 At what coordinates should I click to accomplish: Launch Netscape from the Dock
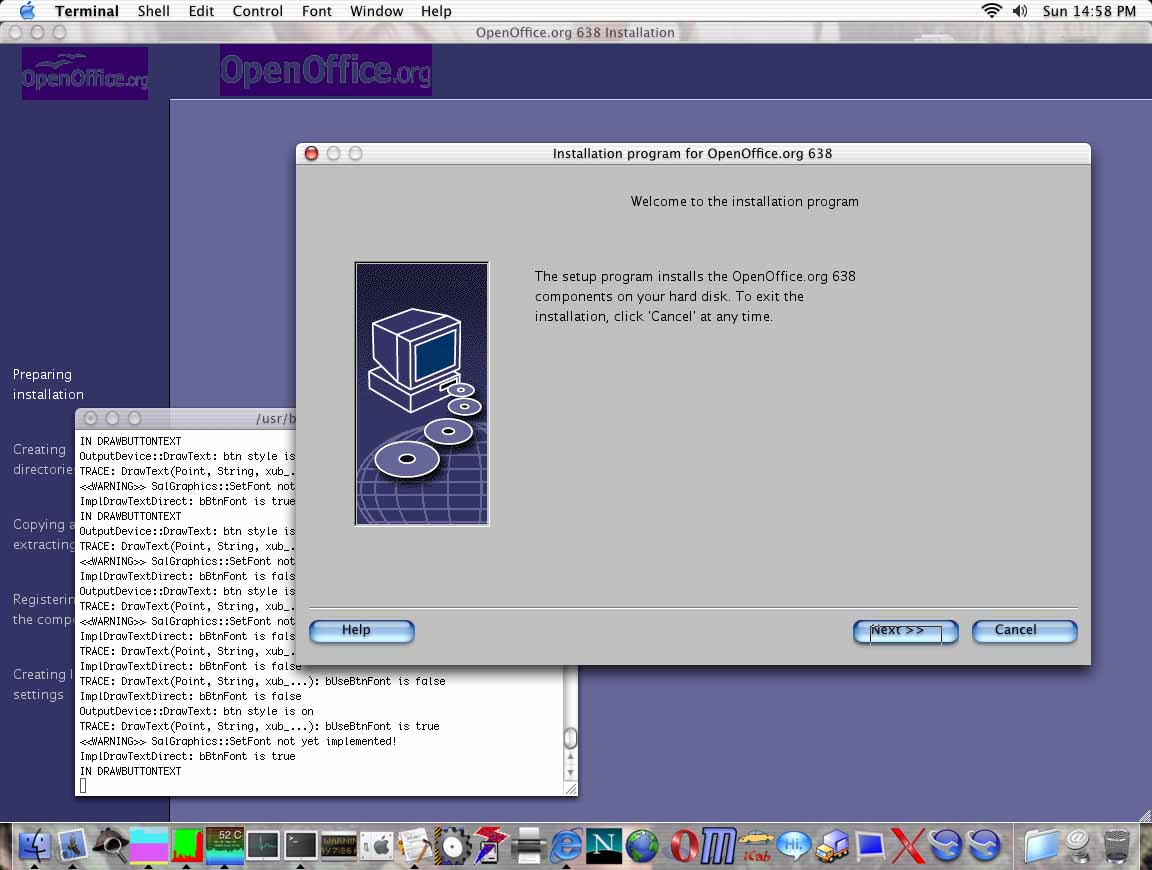click(x=604, y=845)
